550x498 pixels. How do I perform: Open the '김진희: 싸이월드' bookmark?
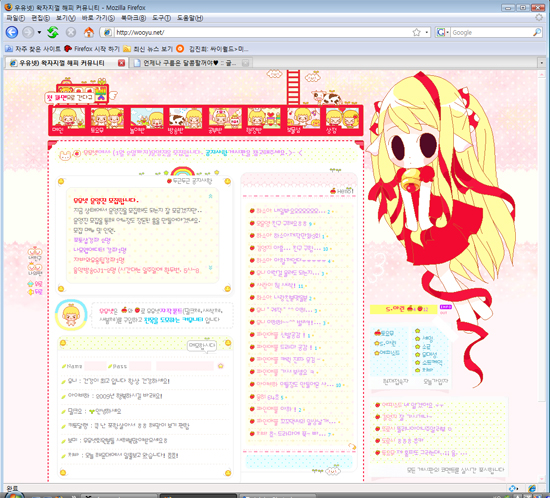pyautogui.click(x=212, y=49)
